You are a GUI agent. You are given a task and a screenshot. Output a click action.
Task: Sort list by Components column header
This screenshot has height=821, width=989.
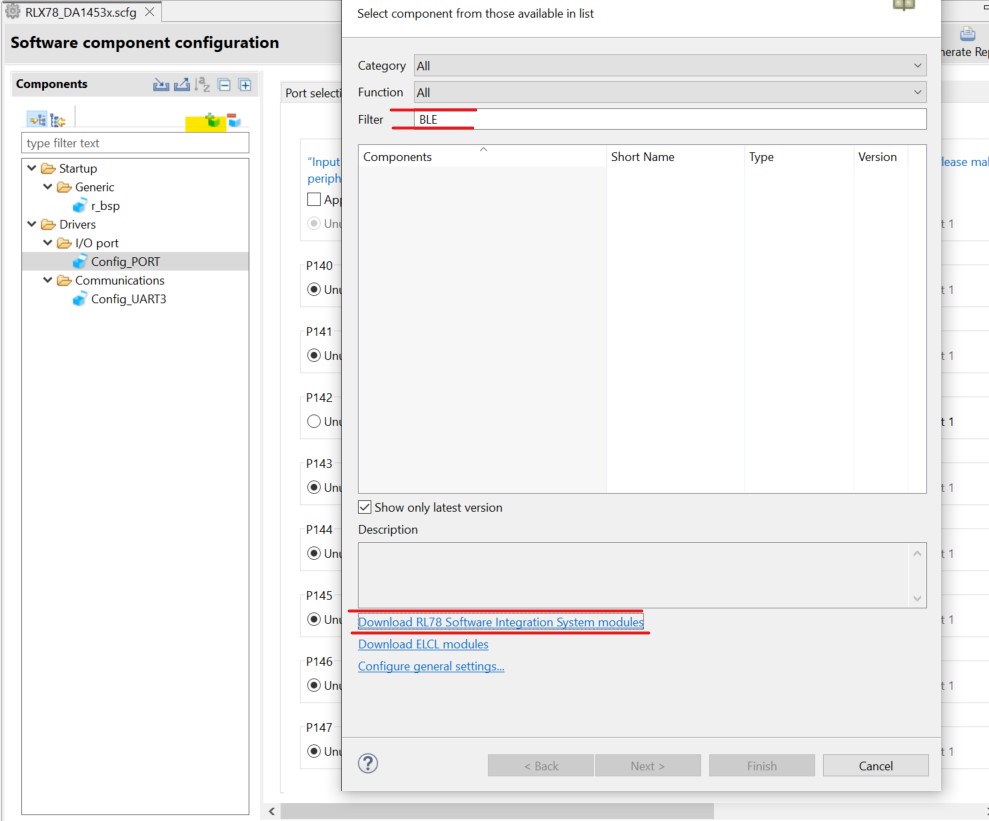[483, 156]
